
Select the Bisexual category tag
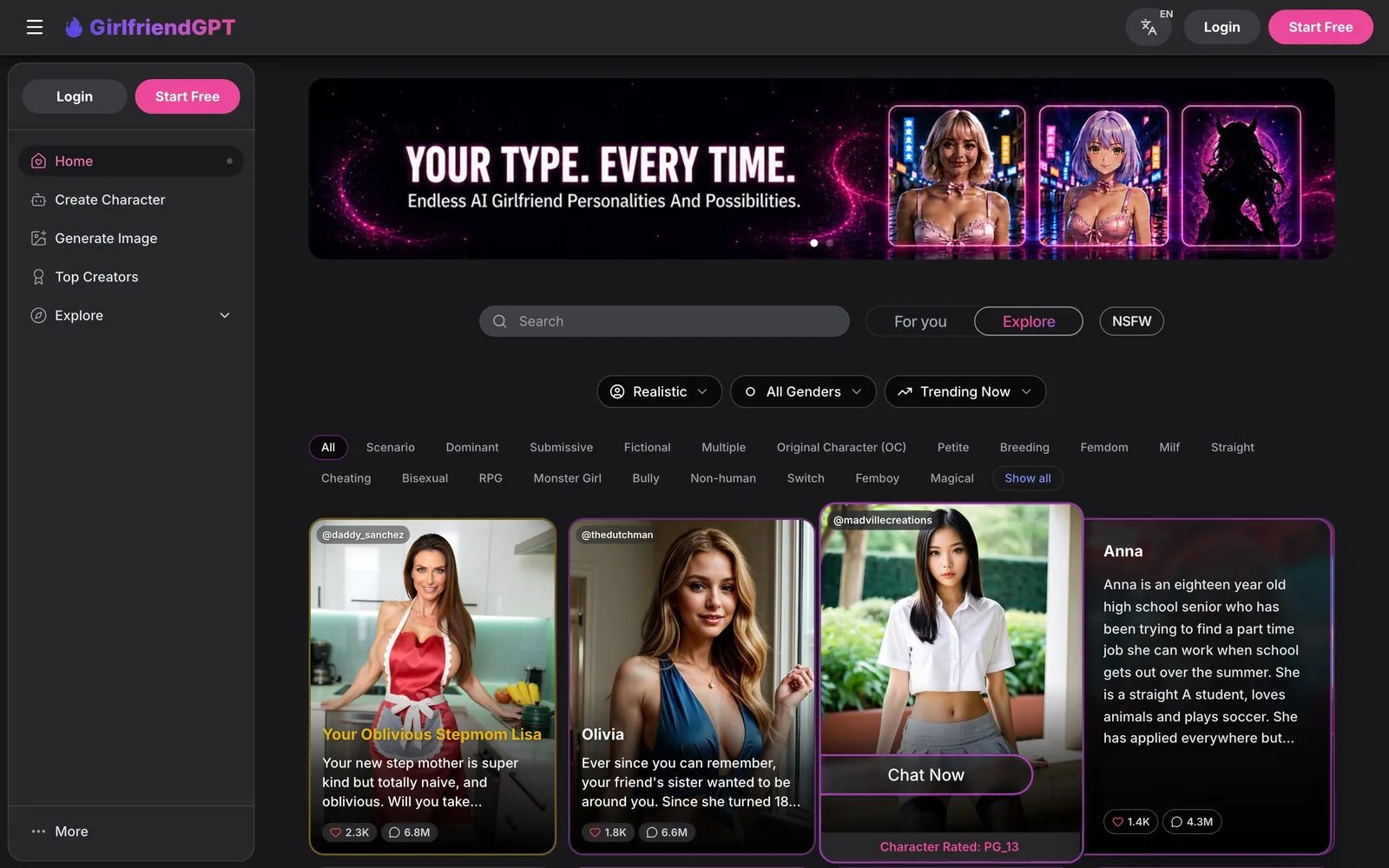click(x=425, y=478)
